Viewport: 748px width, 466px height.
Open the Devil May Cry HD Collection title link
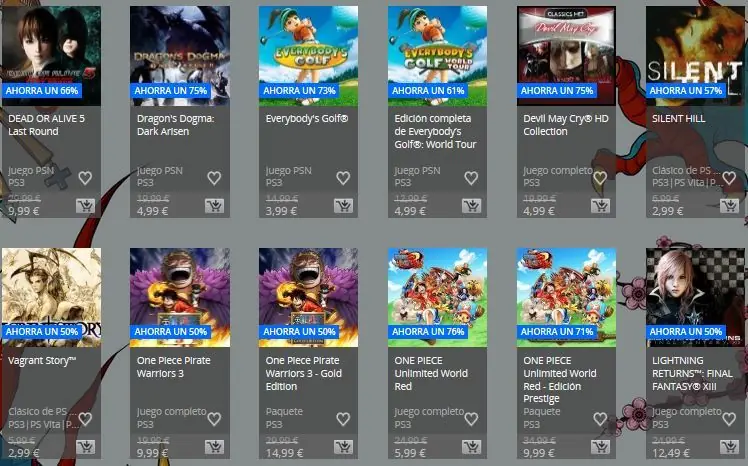click(x=566, y=125)
